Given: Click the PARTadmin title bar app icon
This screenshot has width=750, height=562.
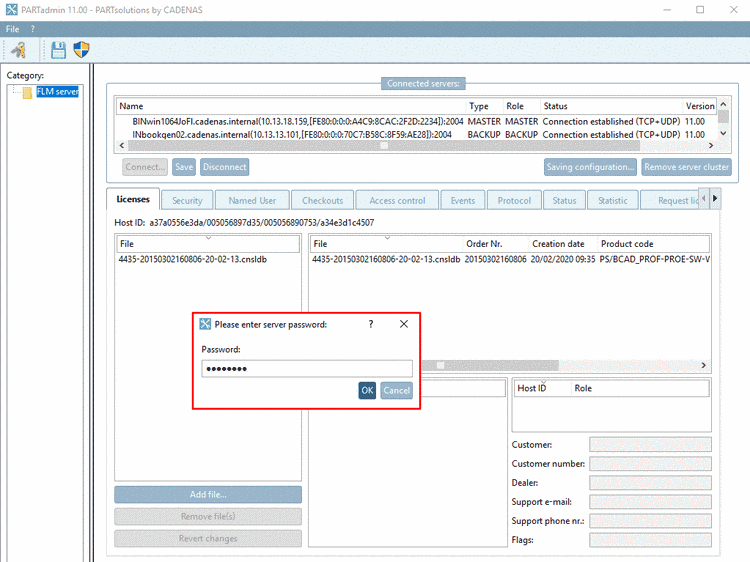Looking at the screenshot, I should coord(11,10).
